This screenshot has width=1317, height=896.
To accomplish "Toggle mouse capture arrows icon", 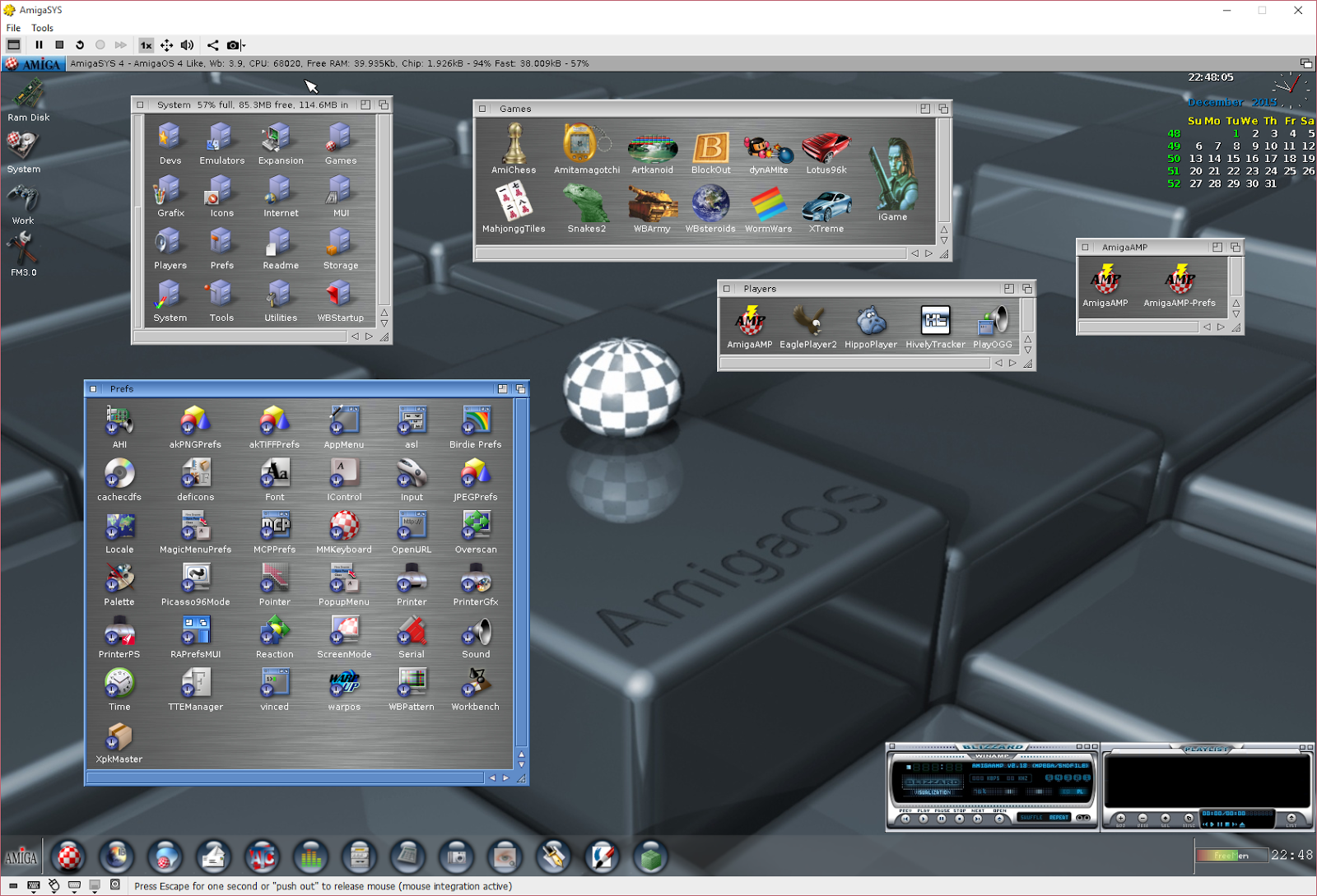I will [x=166, y=45].
